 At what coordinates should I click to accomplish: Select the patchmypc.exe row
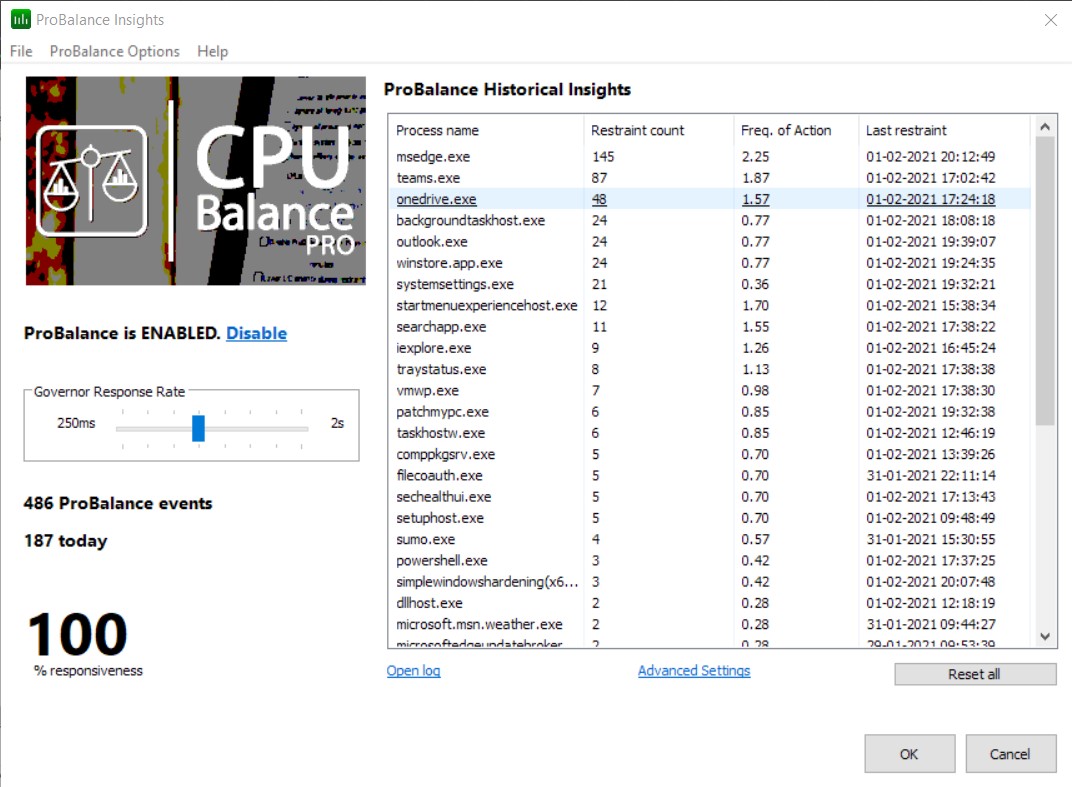coord(710,412)
